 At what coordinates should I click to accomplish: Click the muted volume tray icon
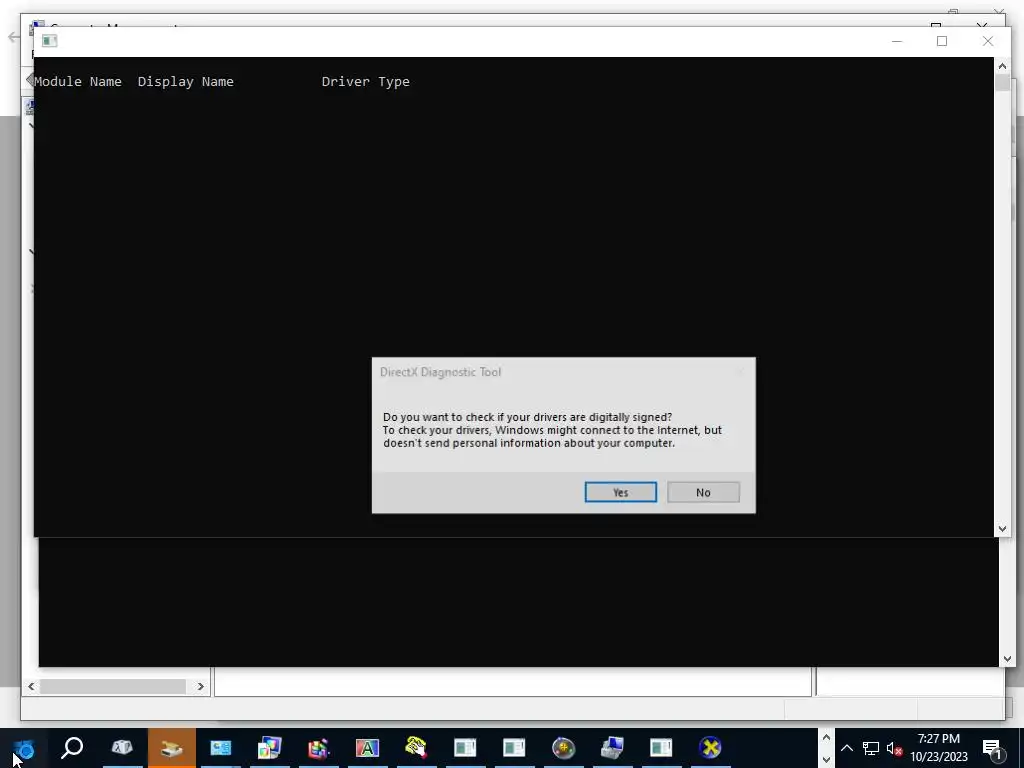coord(895,748)
